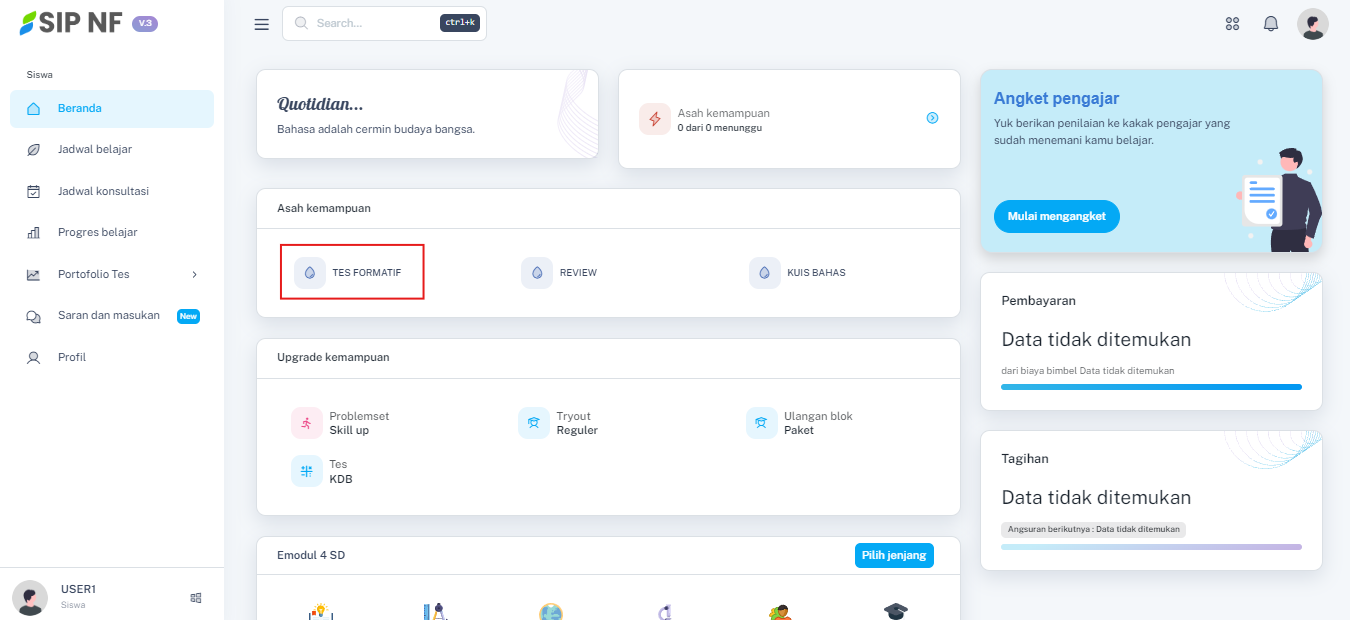
Task: Open the REVIEW droplet icon
Action: 537,273
